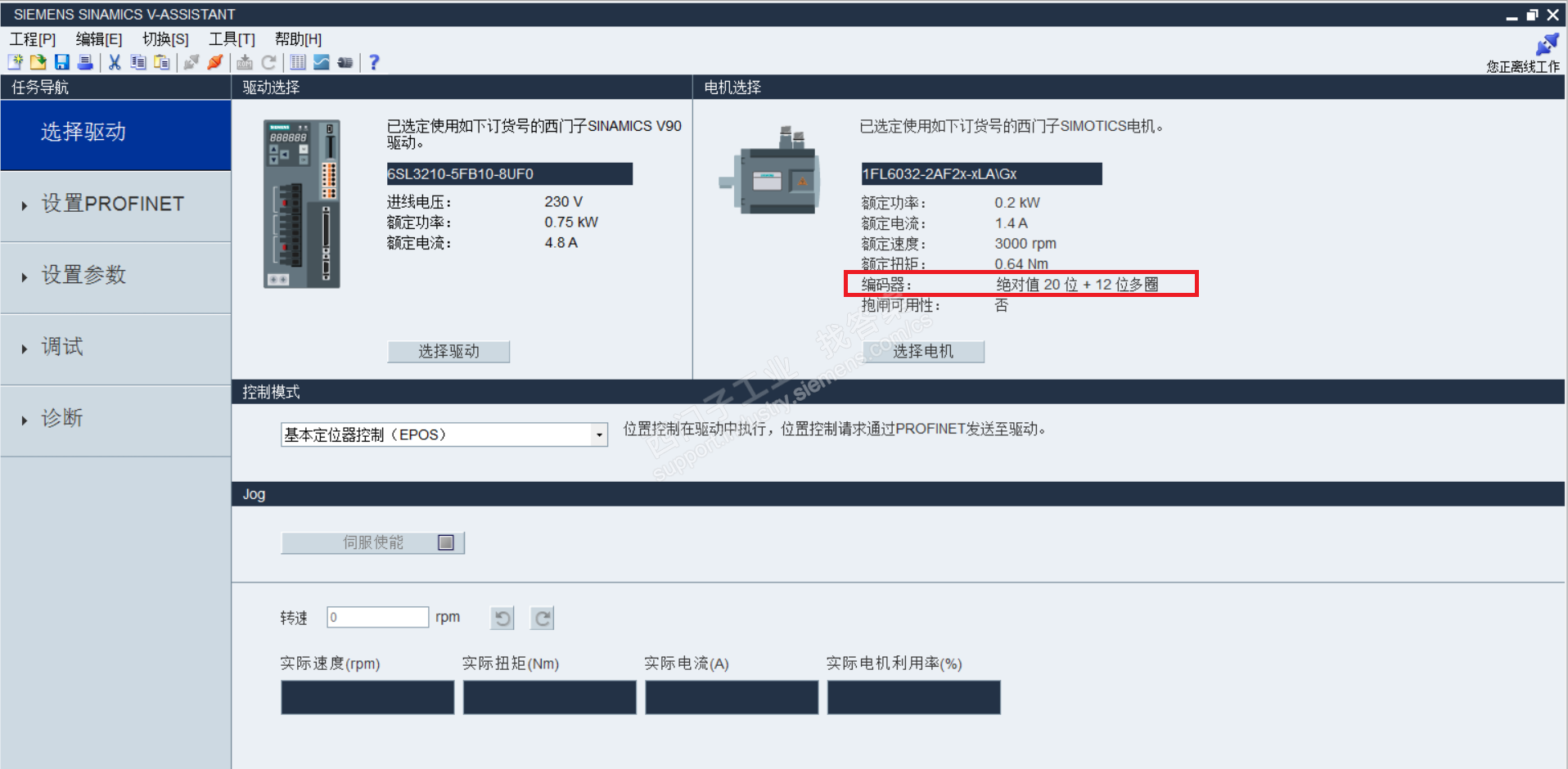Open the 工程[P] menu
Image resolution: width=1568 pixels, height=769 pixels.
click(x=33, y=39)
